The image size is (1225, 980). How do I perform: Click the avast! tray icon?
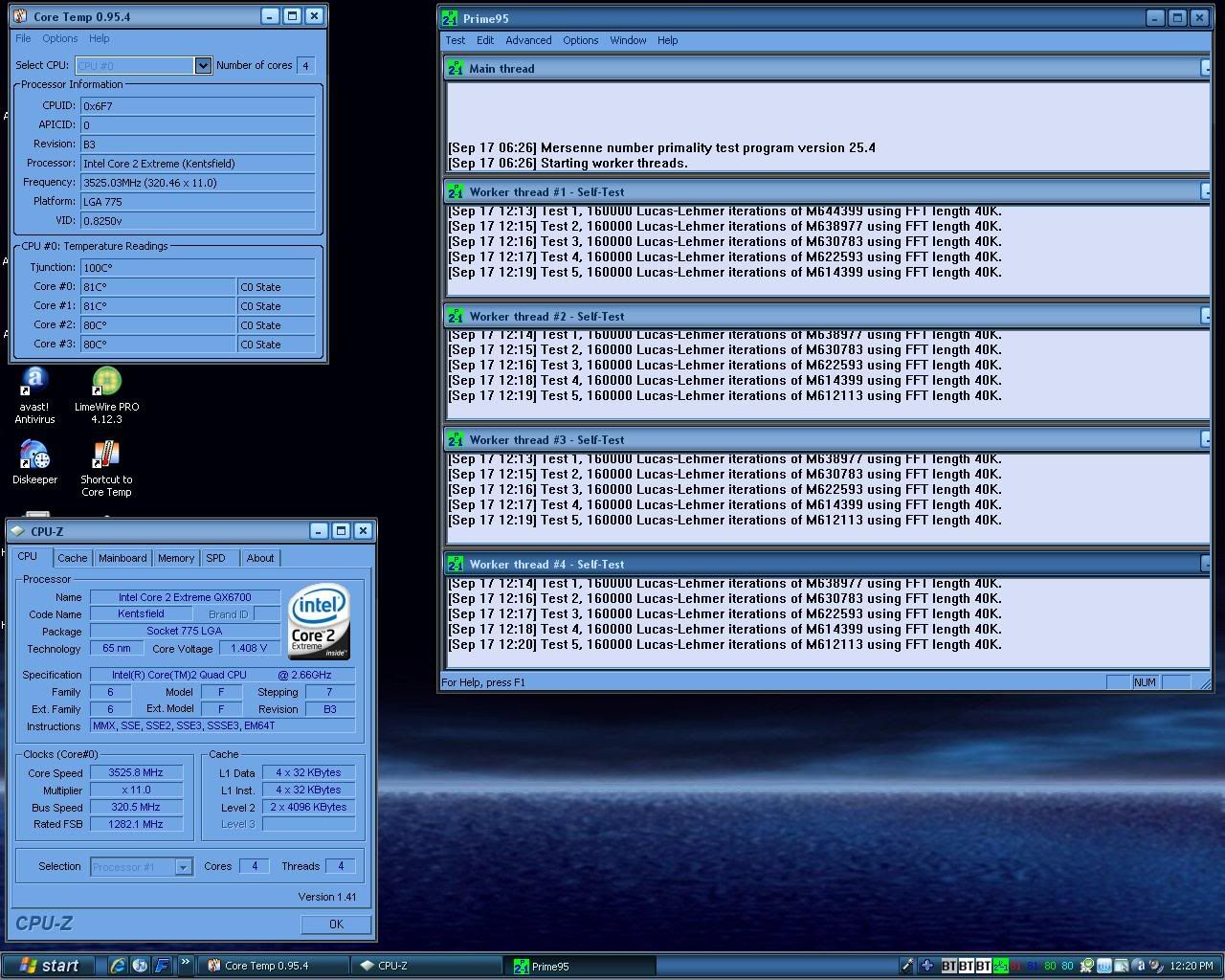1139,966
